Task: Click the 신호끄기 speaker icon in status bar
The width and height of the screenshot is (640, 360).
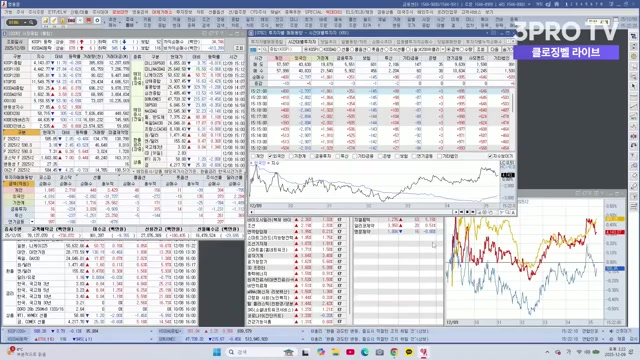Action: [x=611, y=331]
